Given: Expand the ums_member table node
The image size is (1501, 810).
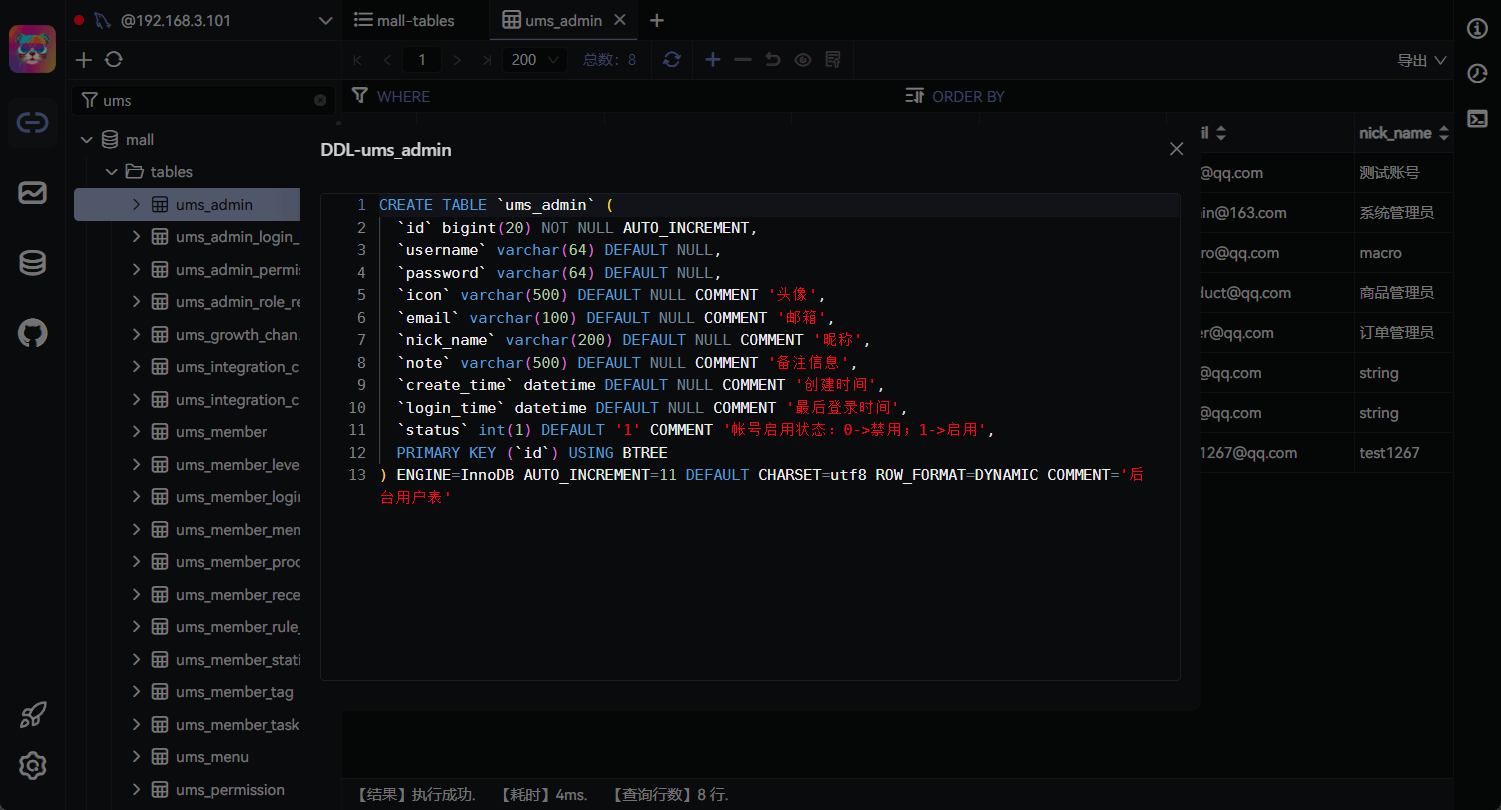Looking at the screenshot, I should [137, 432].
